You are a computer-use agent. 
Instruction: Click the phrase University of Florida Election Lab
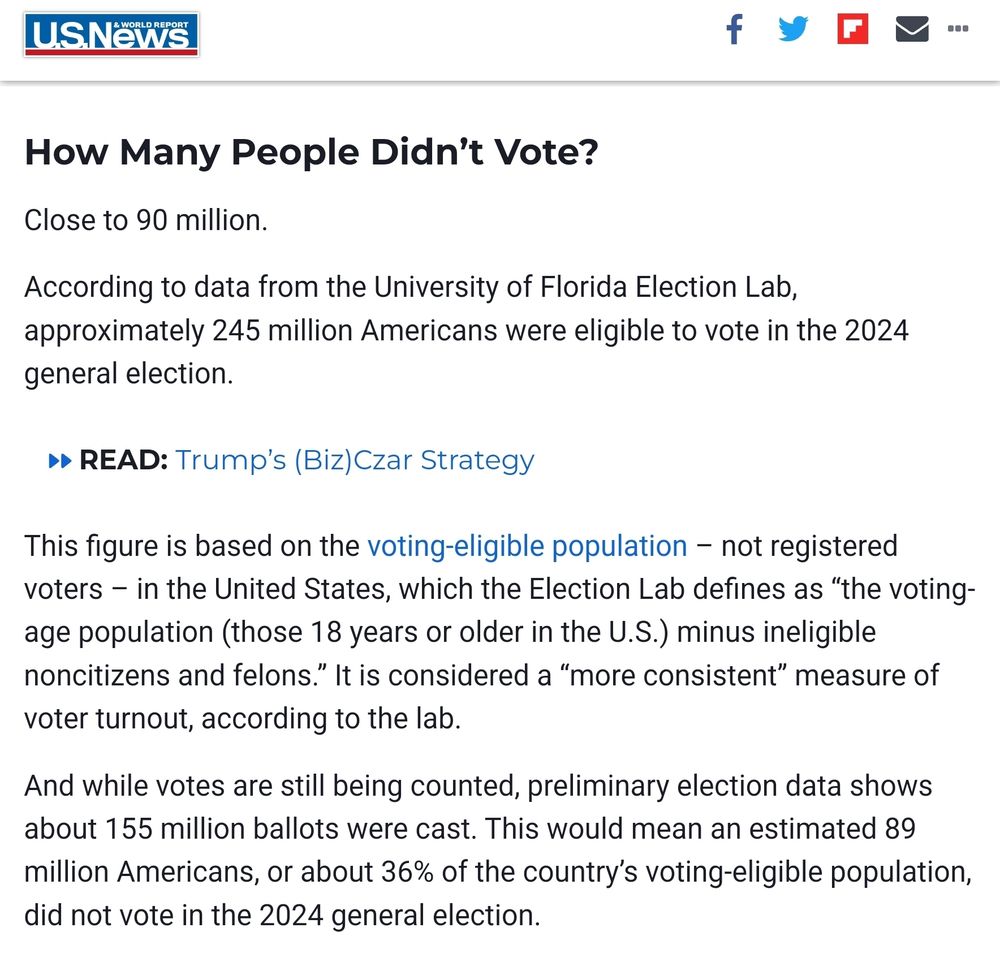(x=585, y=287)
